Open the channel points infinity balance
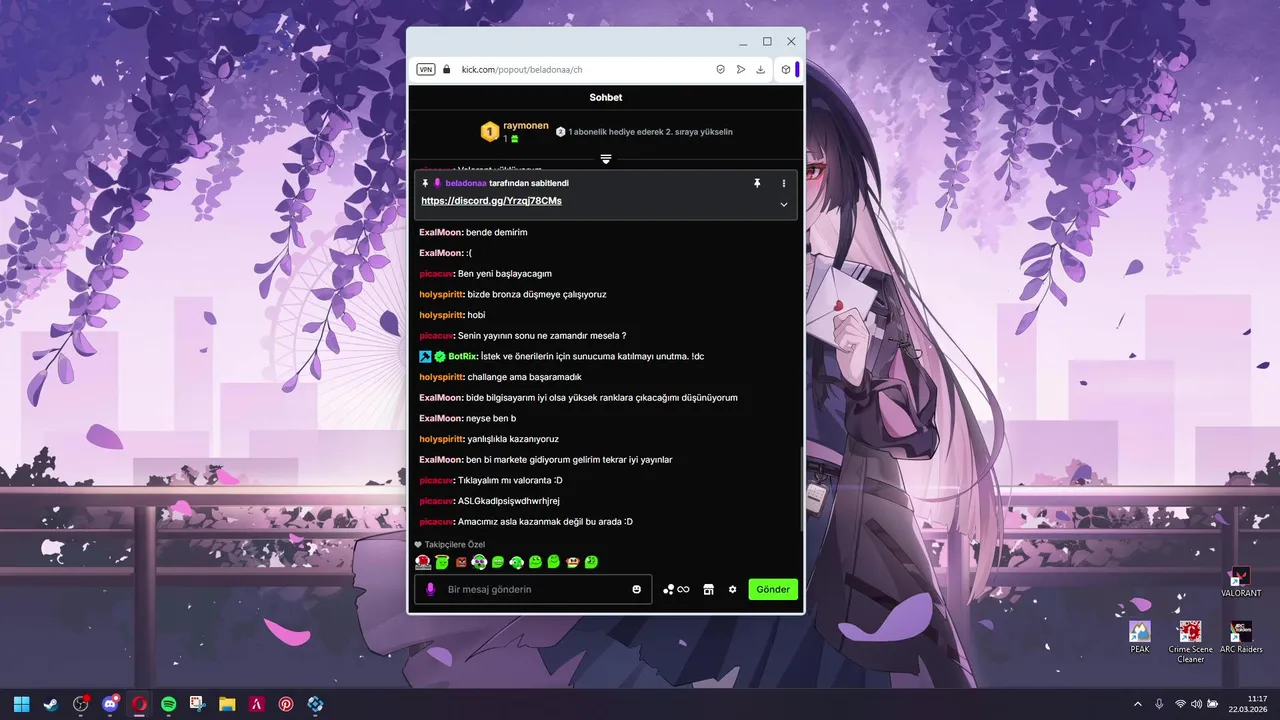Viewport: 1280px width, 720px height. [676, 589]
